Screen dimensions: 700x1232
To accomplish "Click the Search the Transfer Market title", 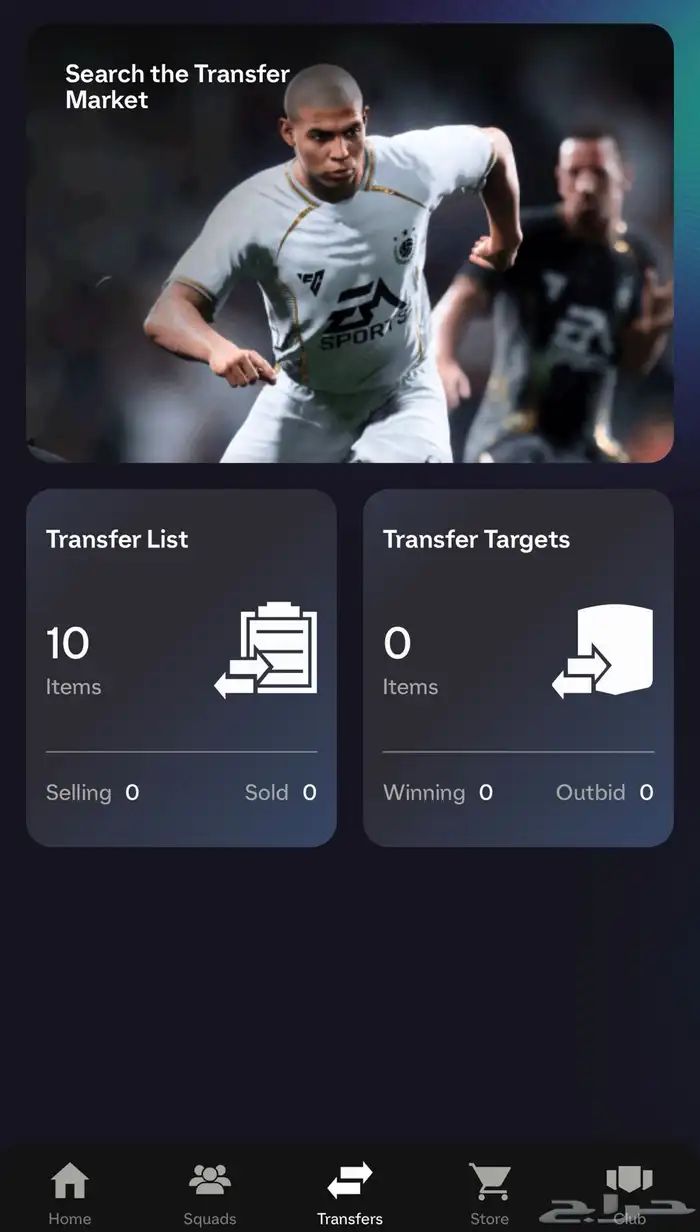I will point(177,87).
